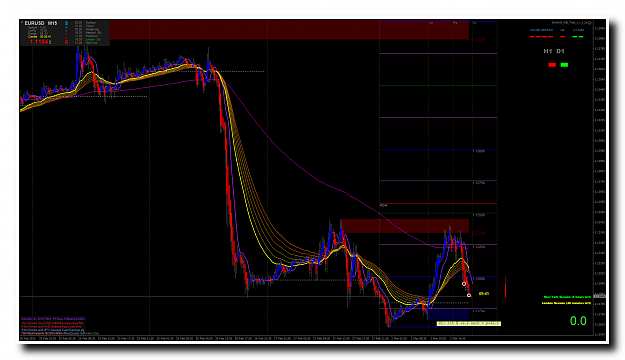Screen dimensions: 625x360
Task: Click the current price marker on price axis
Action: coord(599,296)
